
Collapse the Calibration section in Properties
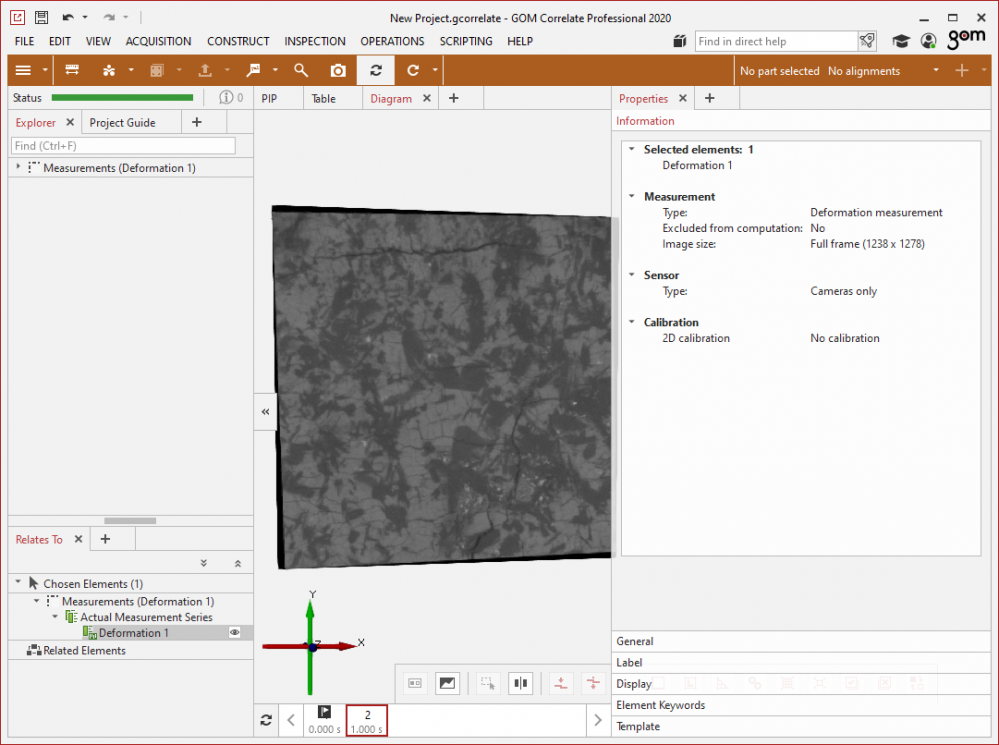pyautogui.click(x=631, y=322)
